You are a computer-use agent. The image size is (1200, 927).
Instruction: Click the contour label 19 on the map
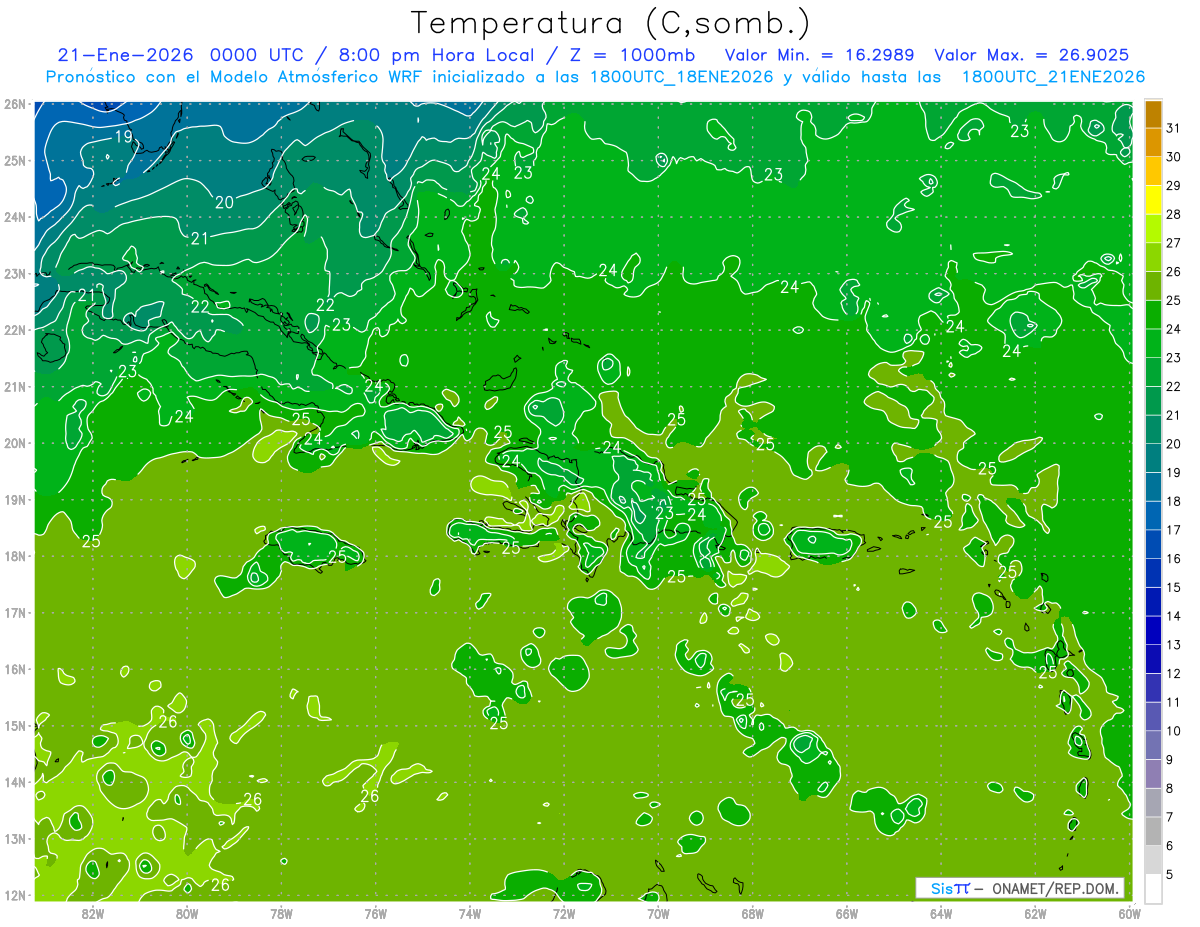pyautogui.click(x=124, y=137)
